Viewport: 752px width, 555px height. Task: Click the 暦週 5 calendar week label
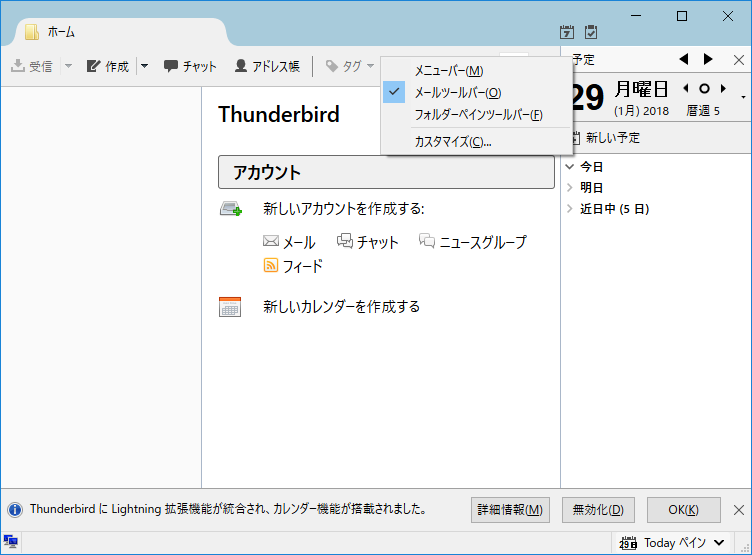703,111
